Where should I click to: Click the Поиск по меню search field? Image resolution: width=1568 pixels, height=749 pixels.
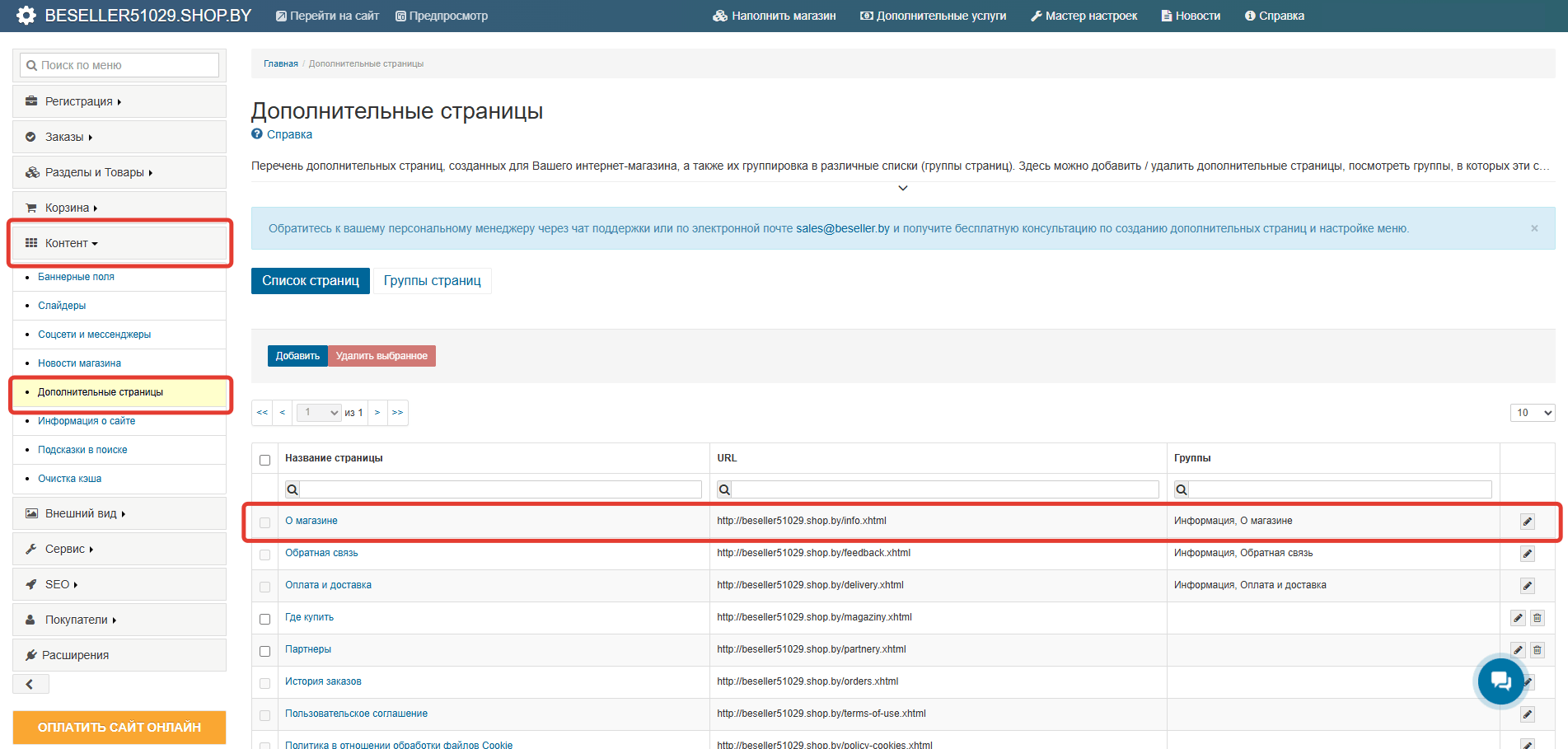[x=119, y=65]
